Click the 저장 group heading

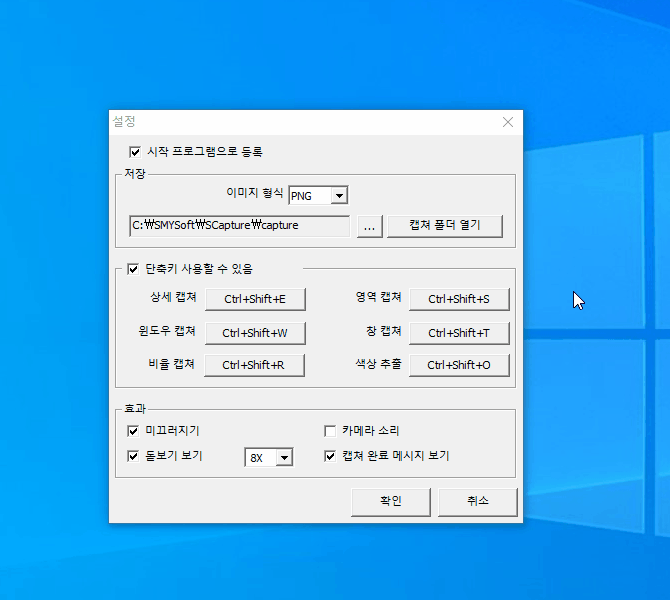point(135,174)
